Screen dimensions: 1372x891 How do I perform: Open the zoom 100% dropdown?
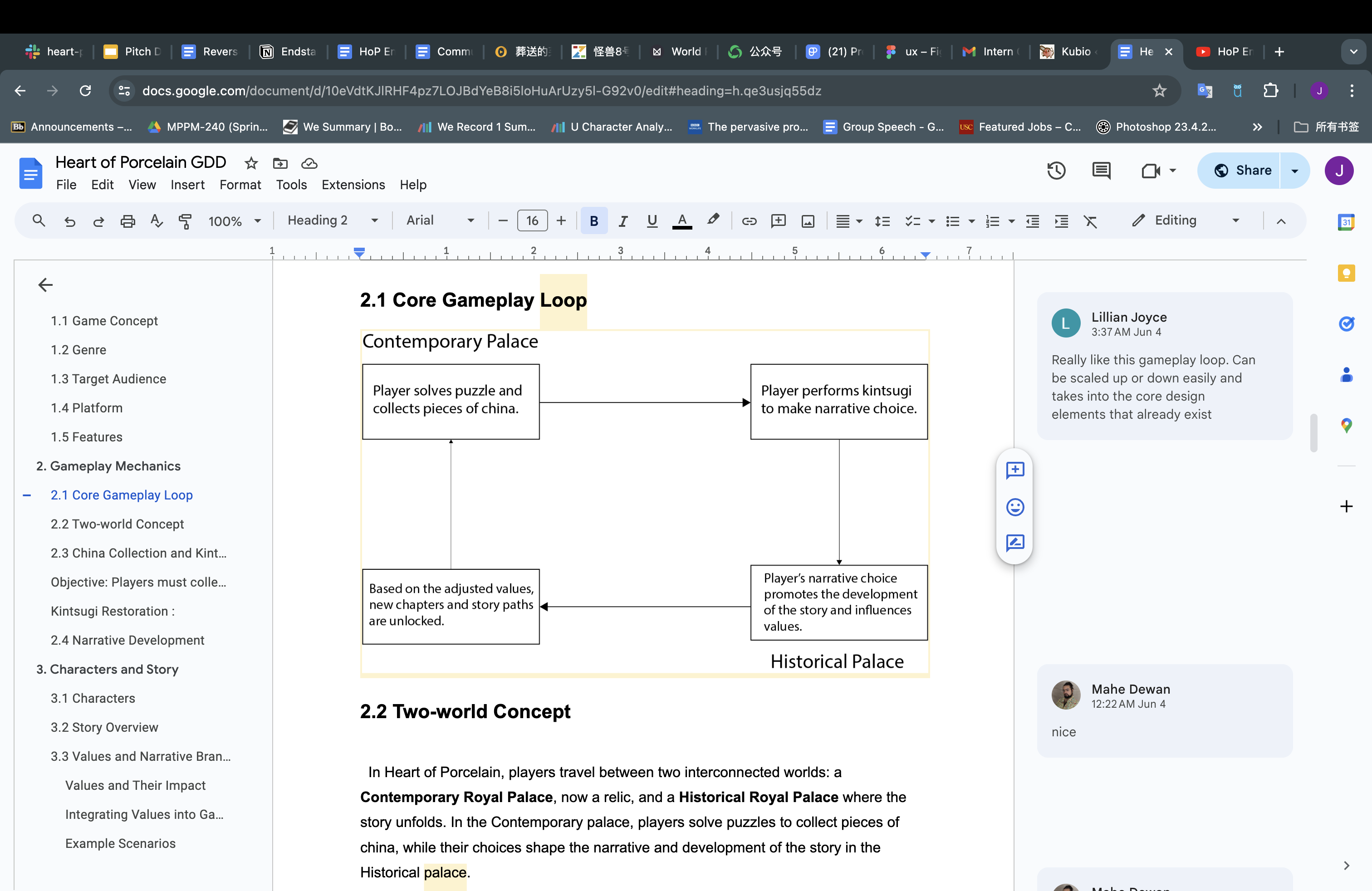[x=234, y=221]
